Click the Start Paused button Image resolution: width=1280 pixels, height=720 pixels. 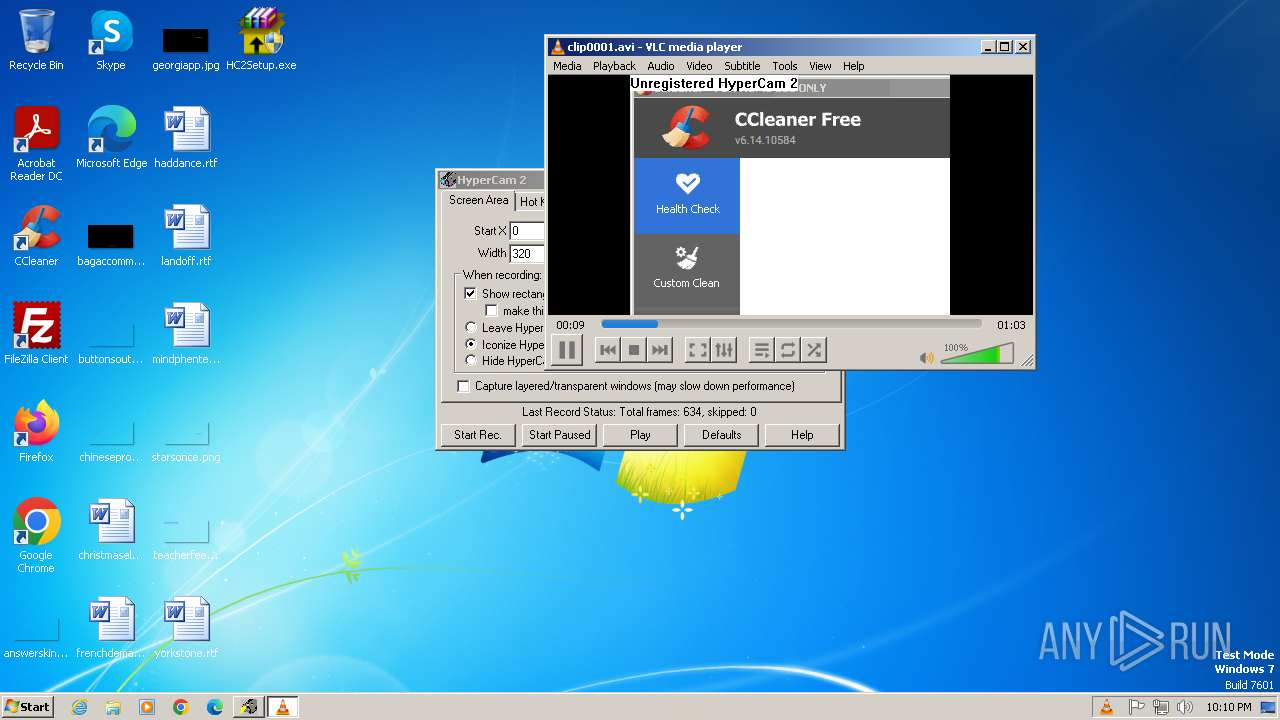[560, 435]
